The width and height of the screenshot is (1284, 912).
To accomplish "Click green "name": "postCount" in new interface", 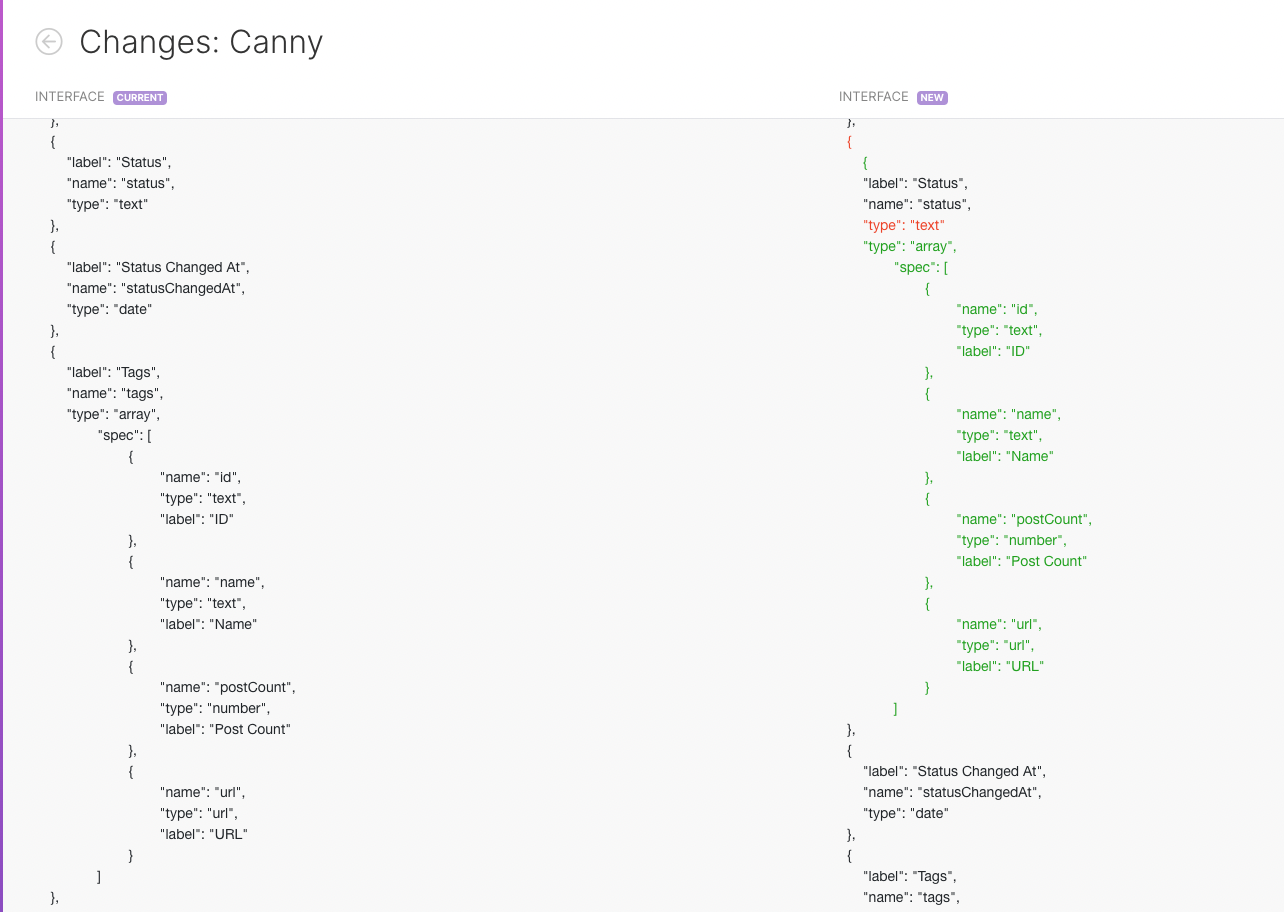I will 1025,519.
